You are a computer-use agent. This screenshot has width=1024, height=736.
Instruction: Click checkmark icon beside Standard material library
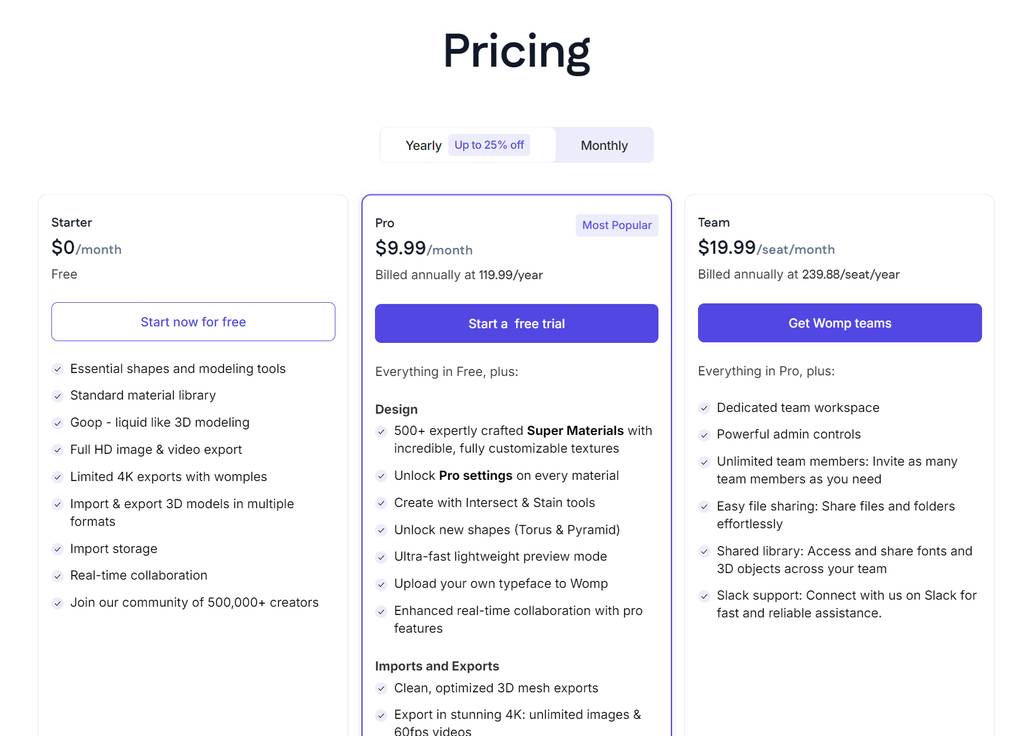click(58, 396)
